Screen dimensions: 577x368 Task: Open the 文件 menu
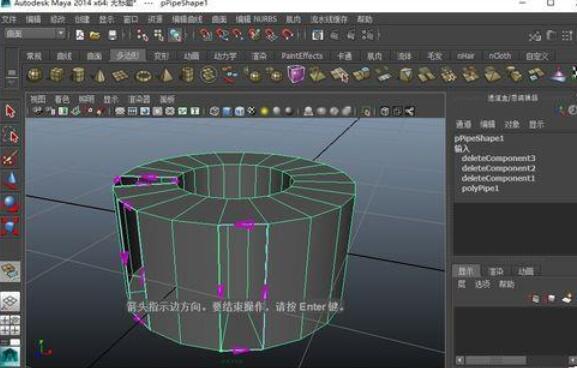click(8, 19)
